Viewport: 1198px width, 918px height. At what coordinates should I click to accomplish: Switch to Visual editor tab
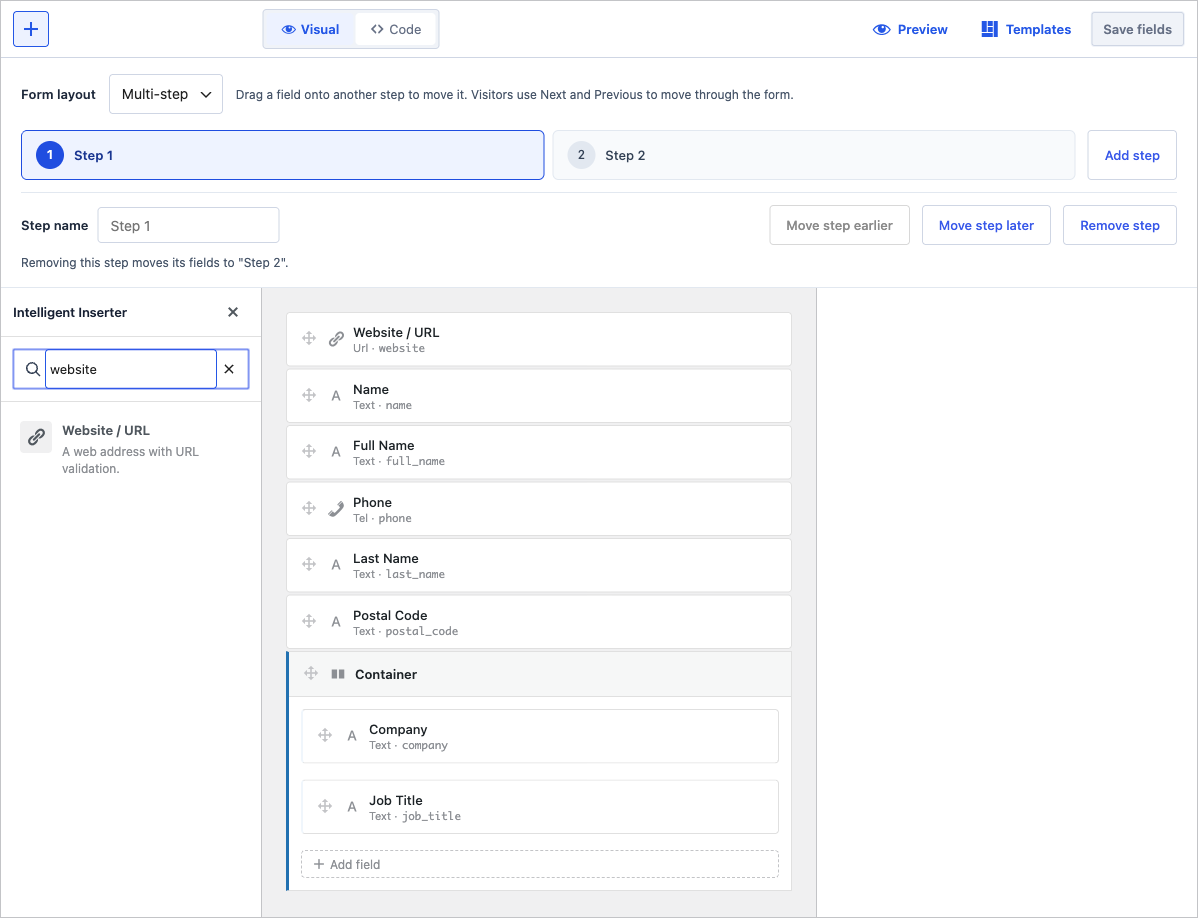pyautogui.click(x=310, y=29)
